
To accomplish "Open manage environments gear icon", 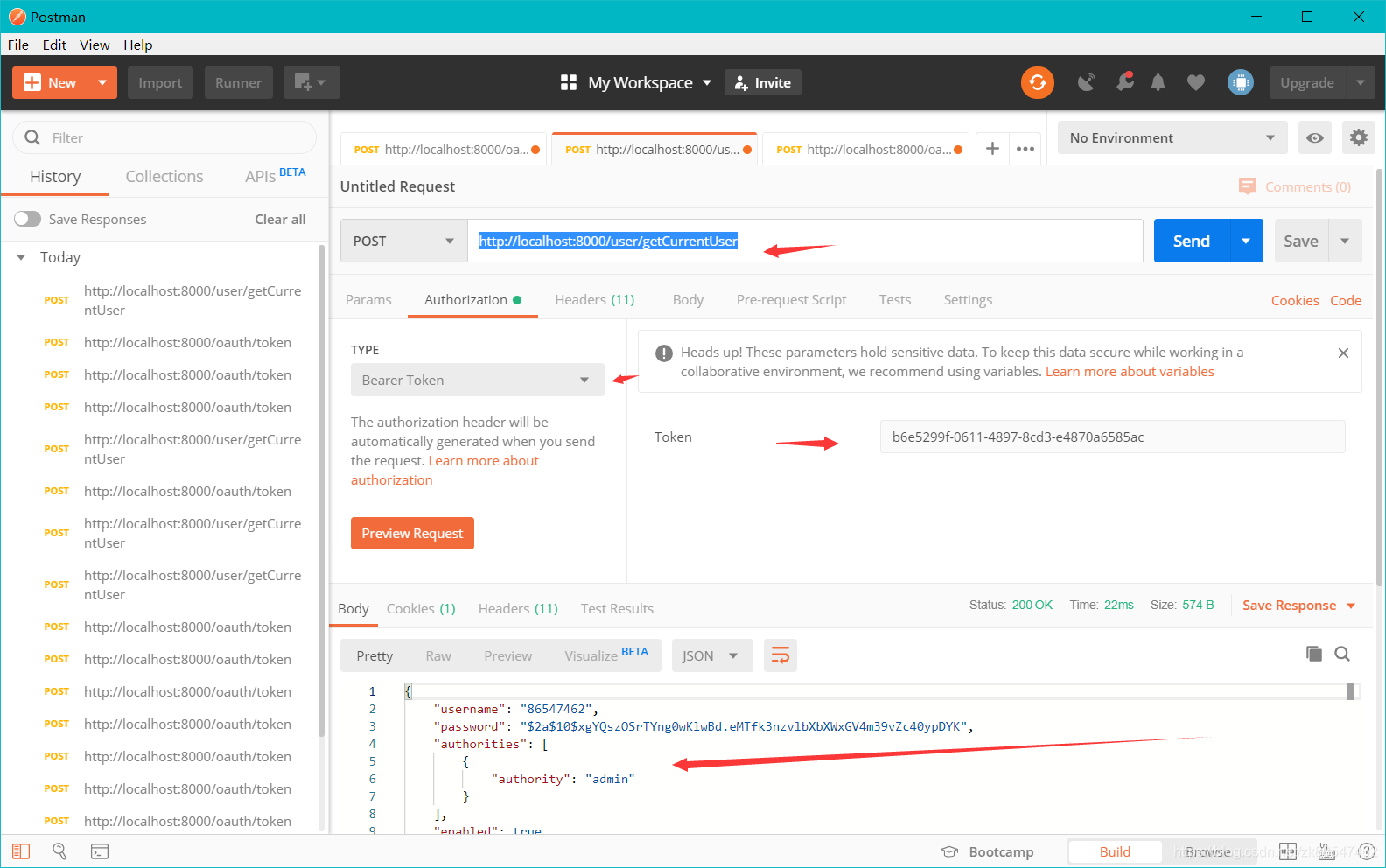I will pyautogui.click(x=1358, y=137).
